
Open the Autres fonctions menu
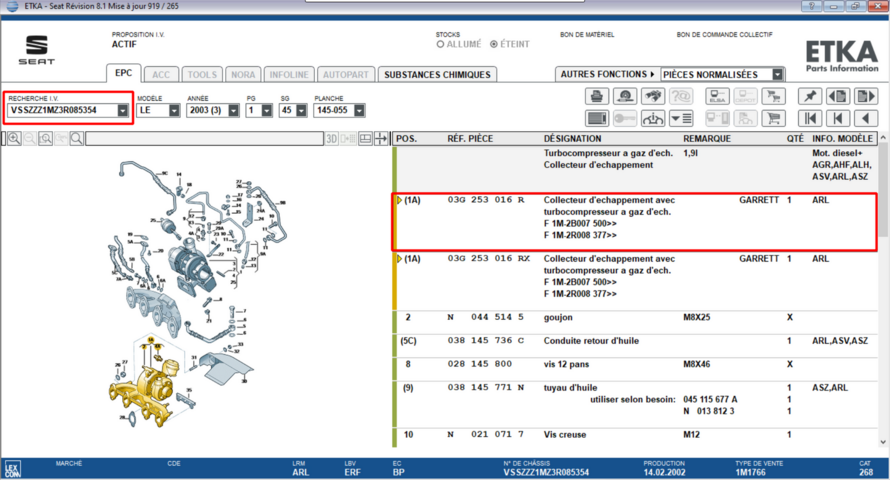[607, 74]
